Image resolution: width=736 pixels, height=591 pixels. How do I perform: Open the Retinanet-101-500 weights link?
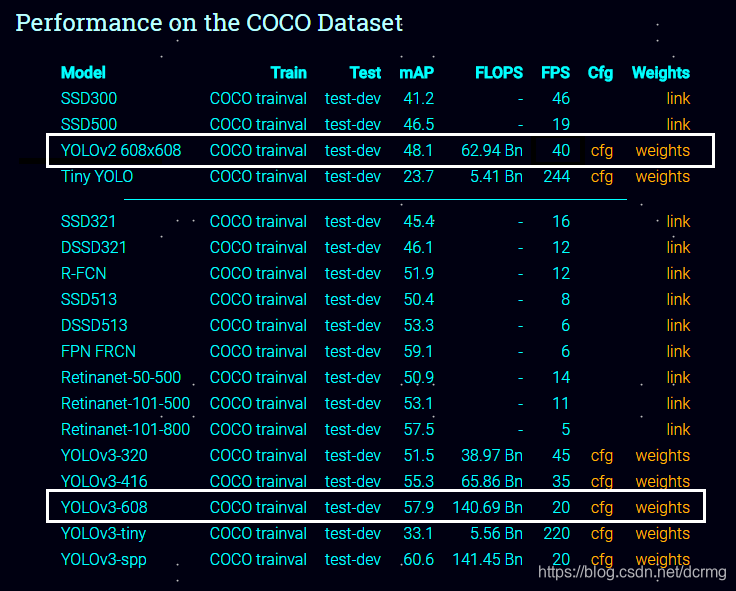pyautogui.click(x=678, y=403)
